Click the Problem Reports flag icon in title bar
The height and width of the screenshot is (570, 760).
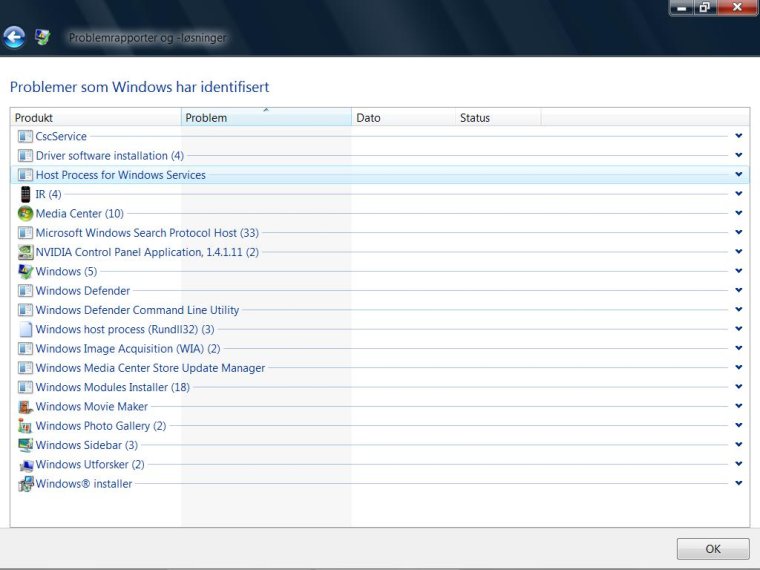tap(43, 37)
